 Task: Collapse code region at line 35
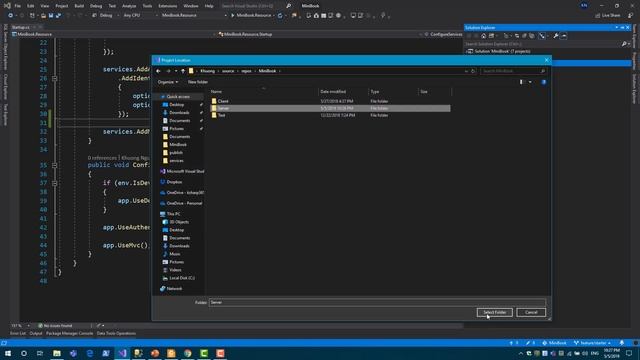tap(54, 165)
